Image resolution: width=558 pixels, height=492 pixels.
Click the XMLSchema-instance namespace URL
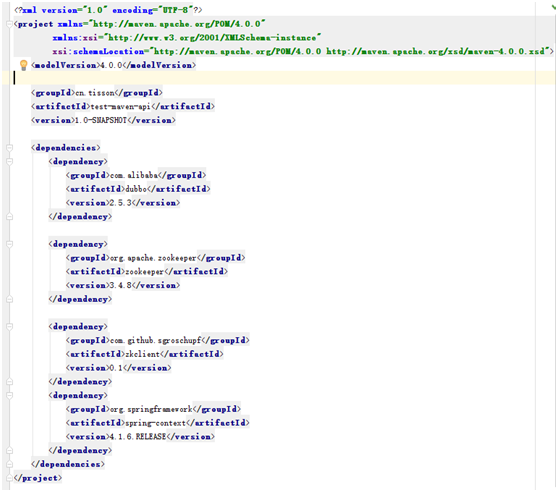tap(212, 37)
